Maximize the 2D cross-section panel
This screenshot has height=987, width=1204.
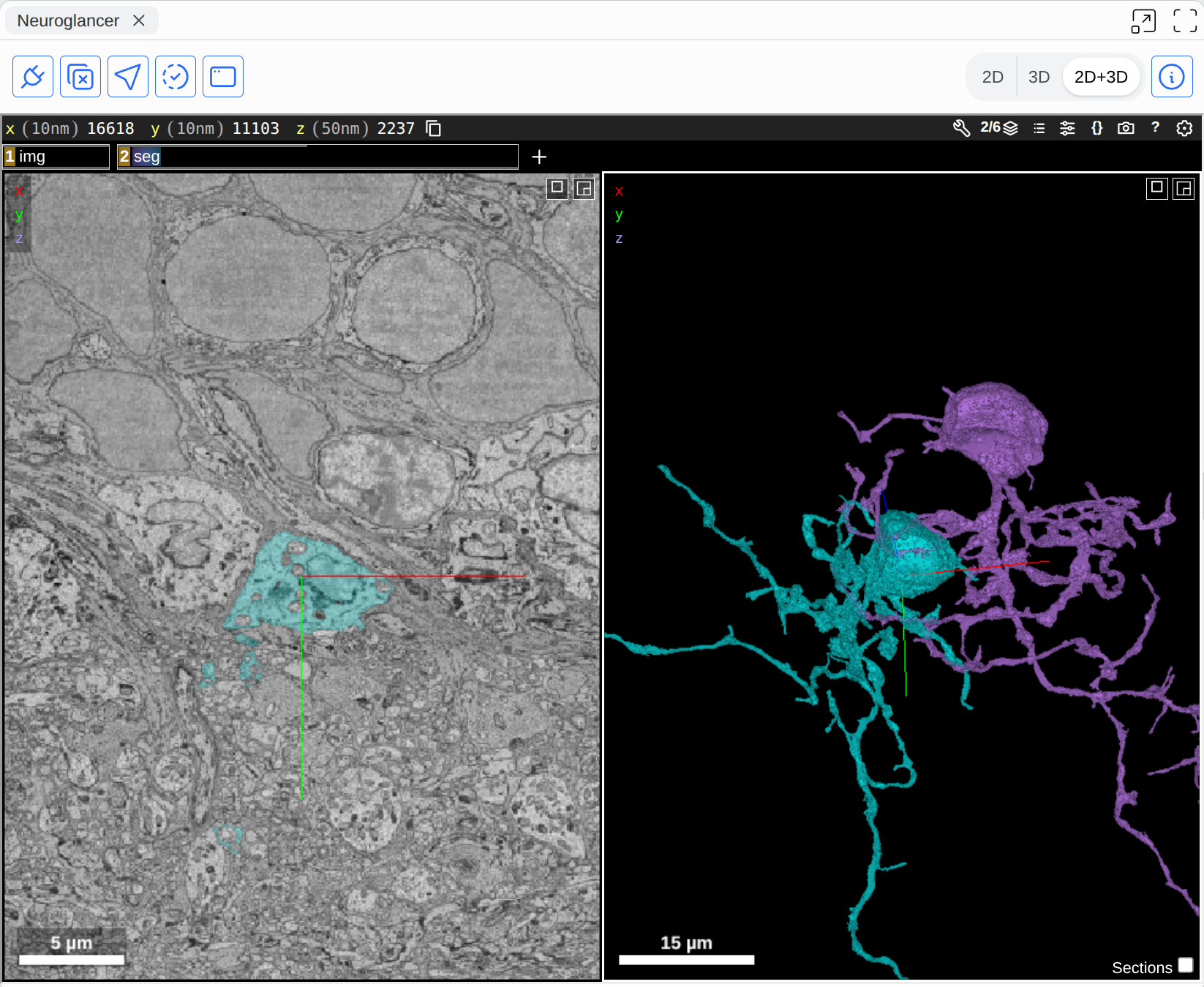pyautogui.click(x=557, y=188)
